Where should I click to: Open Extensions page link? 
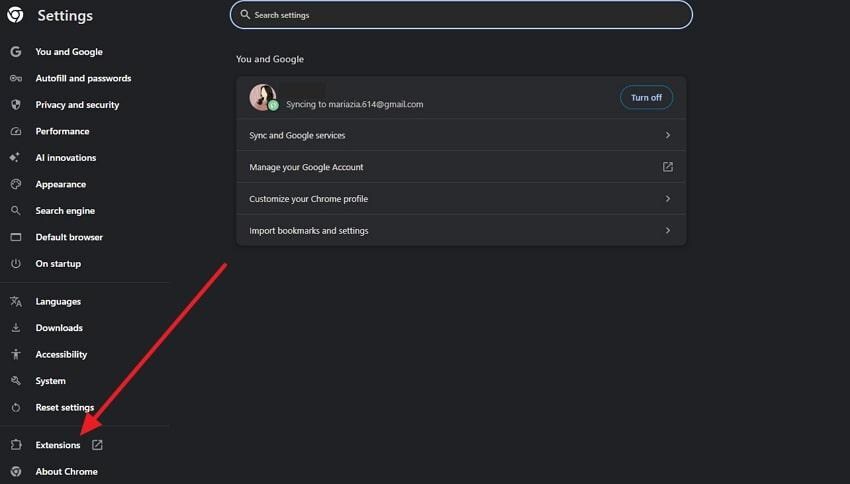(58, 445)
